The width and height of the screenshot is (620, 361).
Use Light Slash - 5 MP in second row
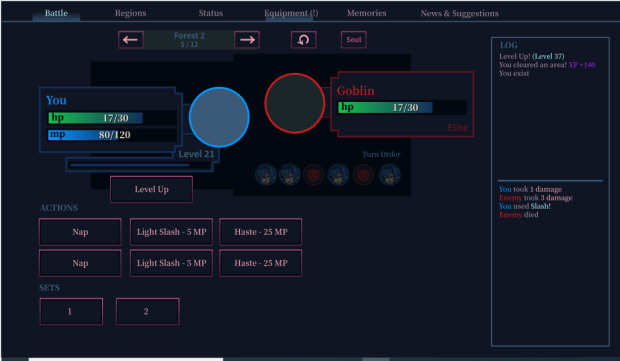coord(172,263)
